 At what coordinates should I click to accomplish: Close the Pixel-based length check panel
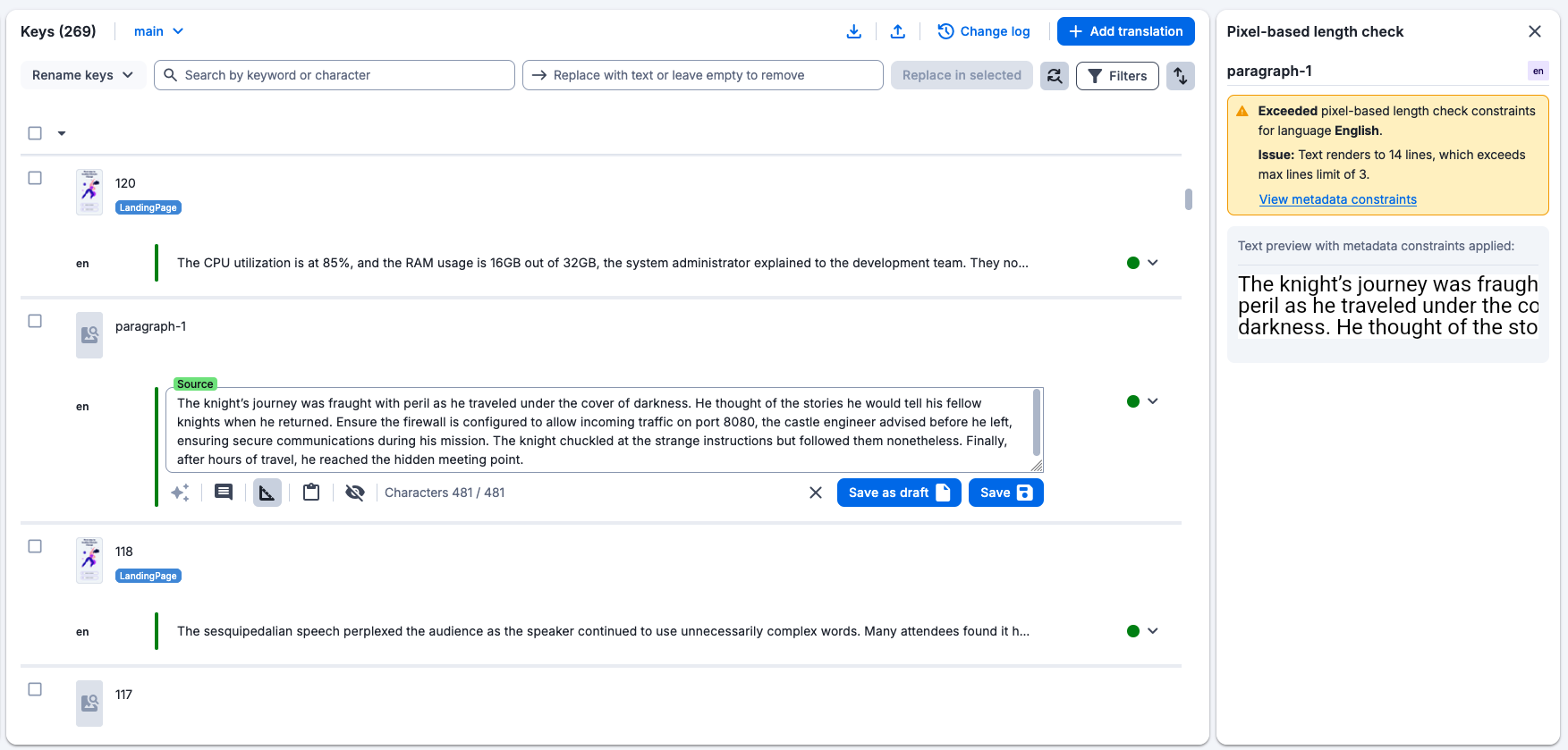click(1535, 31)
